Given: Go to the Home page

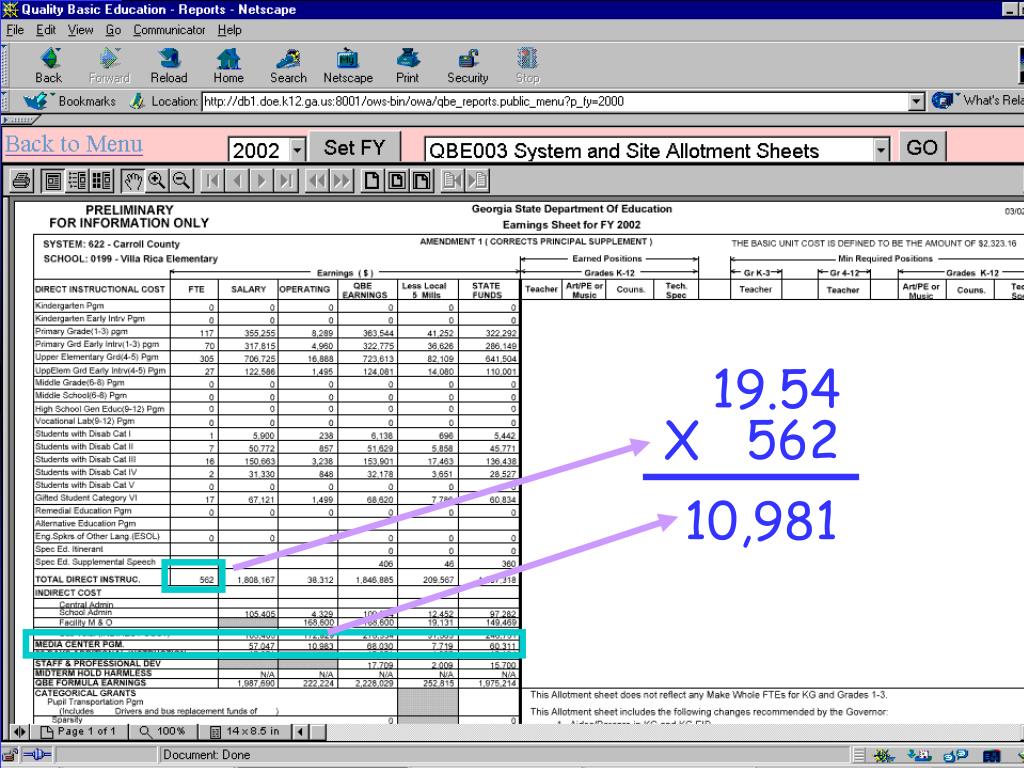Looking at the screenshot, I should [x=229, y=66].
